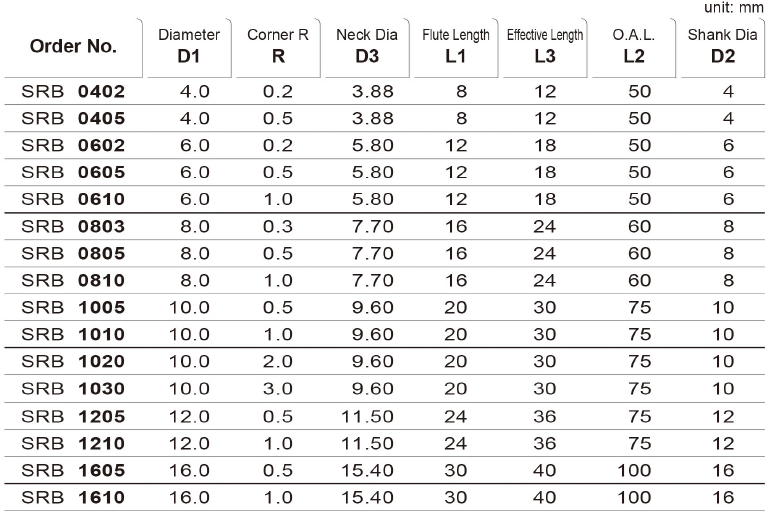771x522 pixels.
Task: Select order number SRB 0803
Action: [73, 227]
